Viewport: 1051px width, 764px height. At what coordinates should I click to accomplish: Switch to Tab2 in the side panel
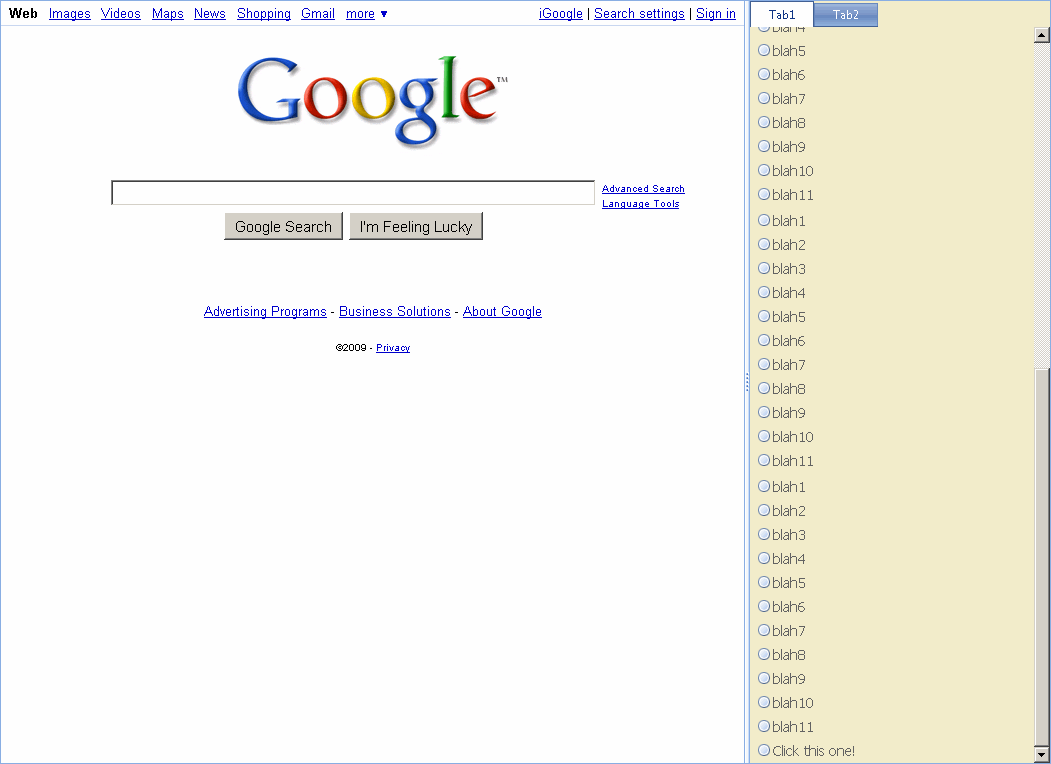(x=845, y=14)
